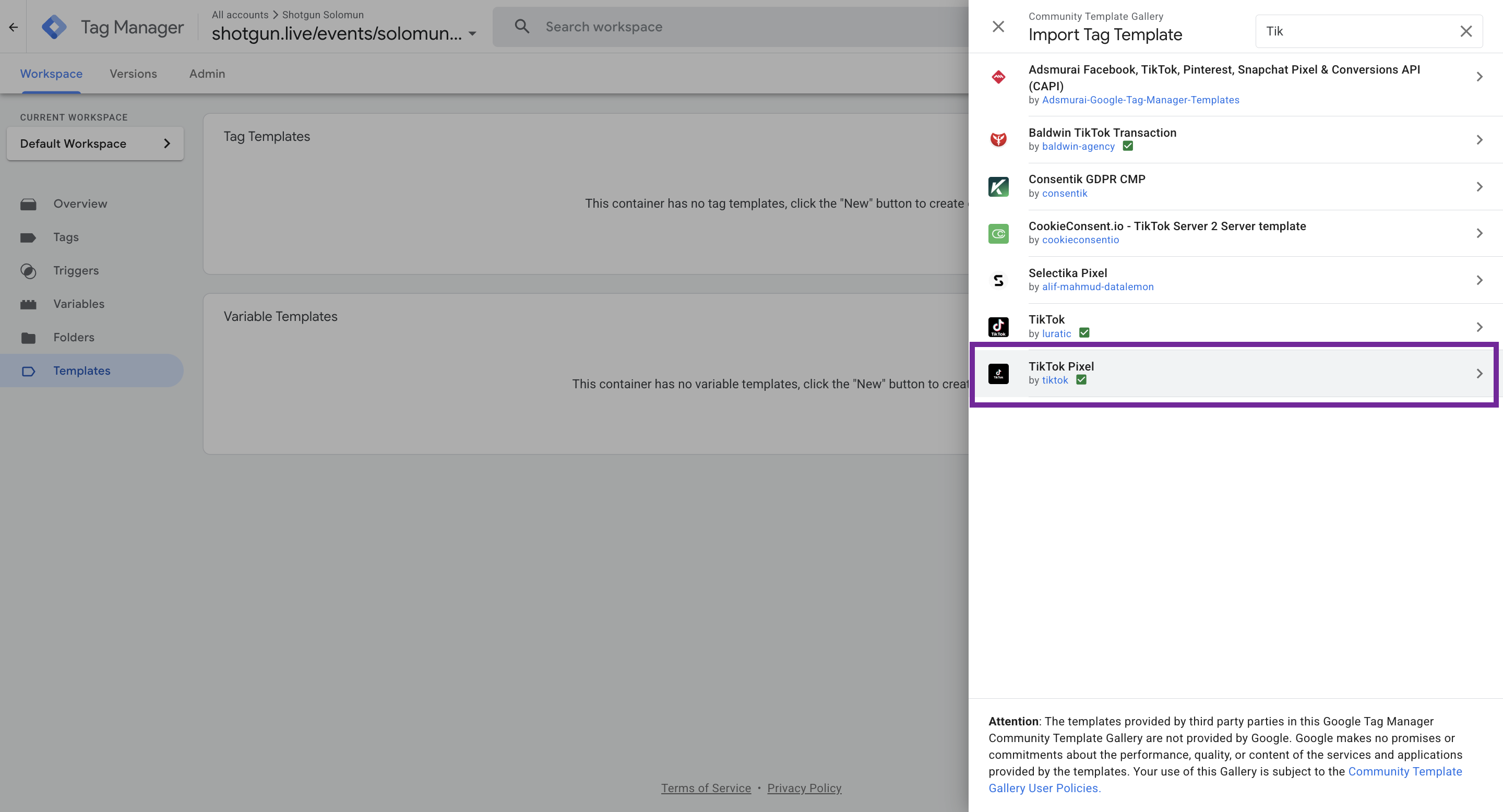Switch to the Versions tab
The height and width of the screenshot is (812, 1503).
[x=133, y=74]
